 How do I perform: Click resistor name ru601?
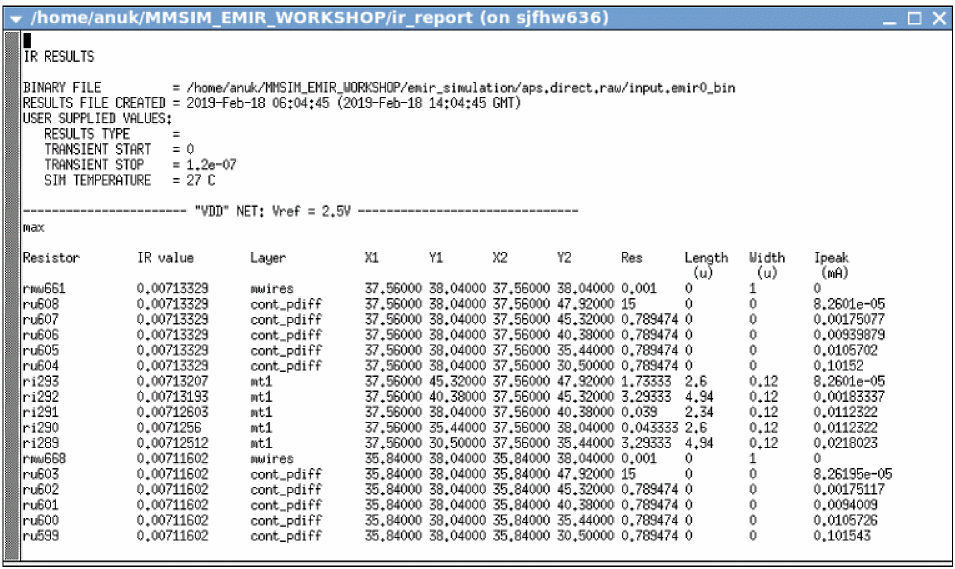pyautogui.click(x=41, y=505)
